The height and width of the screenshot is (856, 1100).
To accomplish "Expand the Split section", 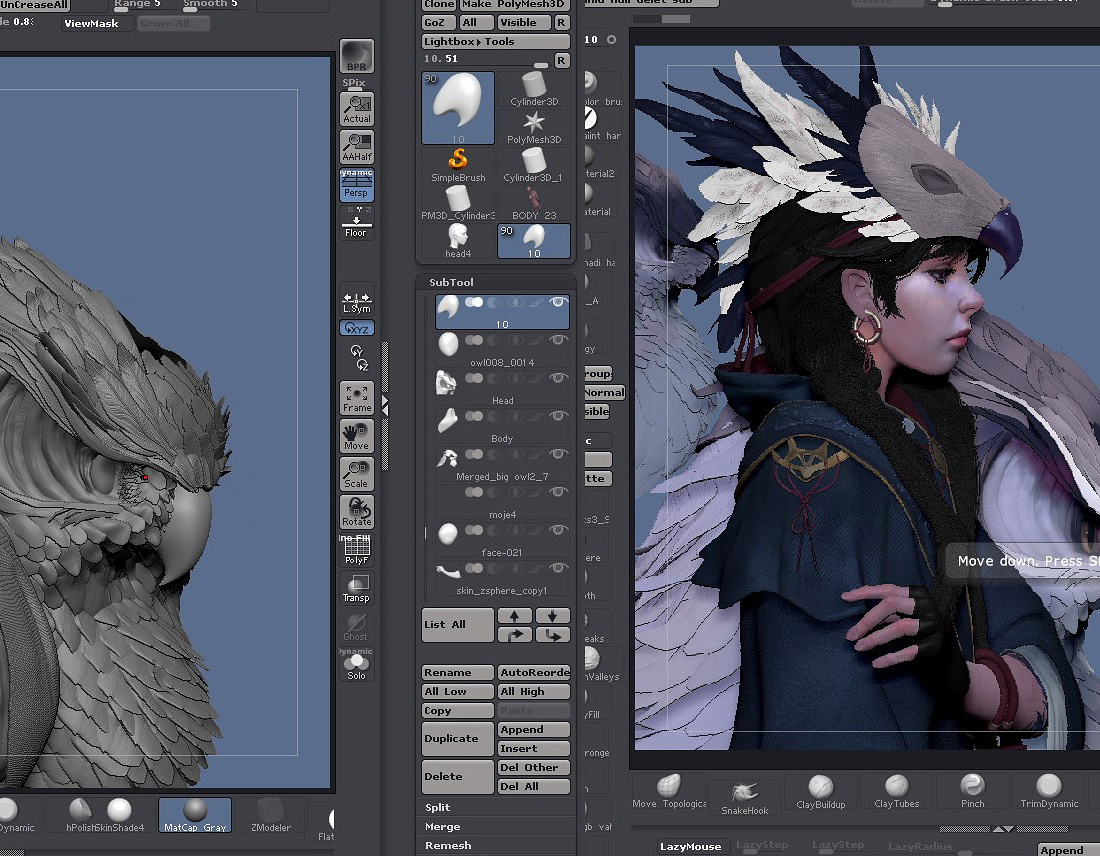I will click(x=438, y=807).
